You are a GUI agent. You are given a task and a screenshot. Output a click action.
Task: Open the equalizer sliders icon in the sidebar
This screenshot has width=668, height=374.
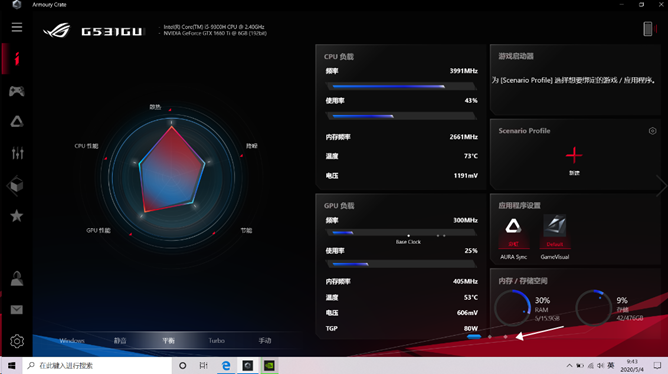point(17,153)
